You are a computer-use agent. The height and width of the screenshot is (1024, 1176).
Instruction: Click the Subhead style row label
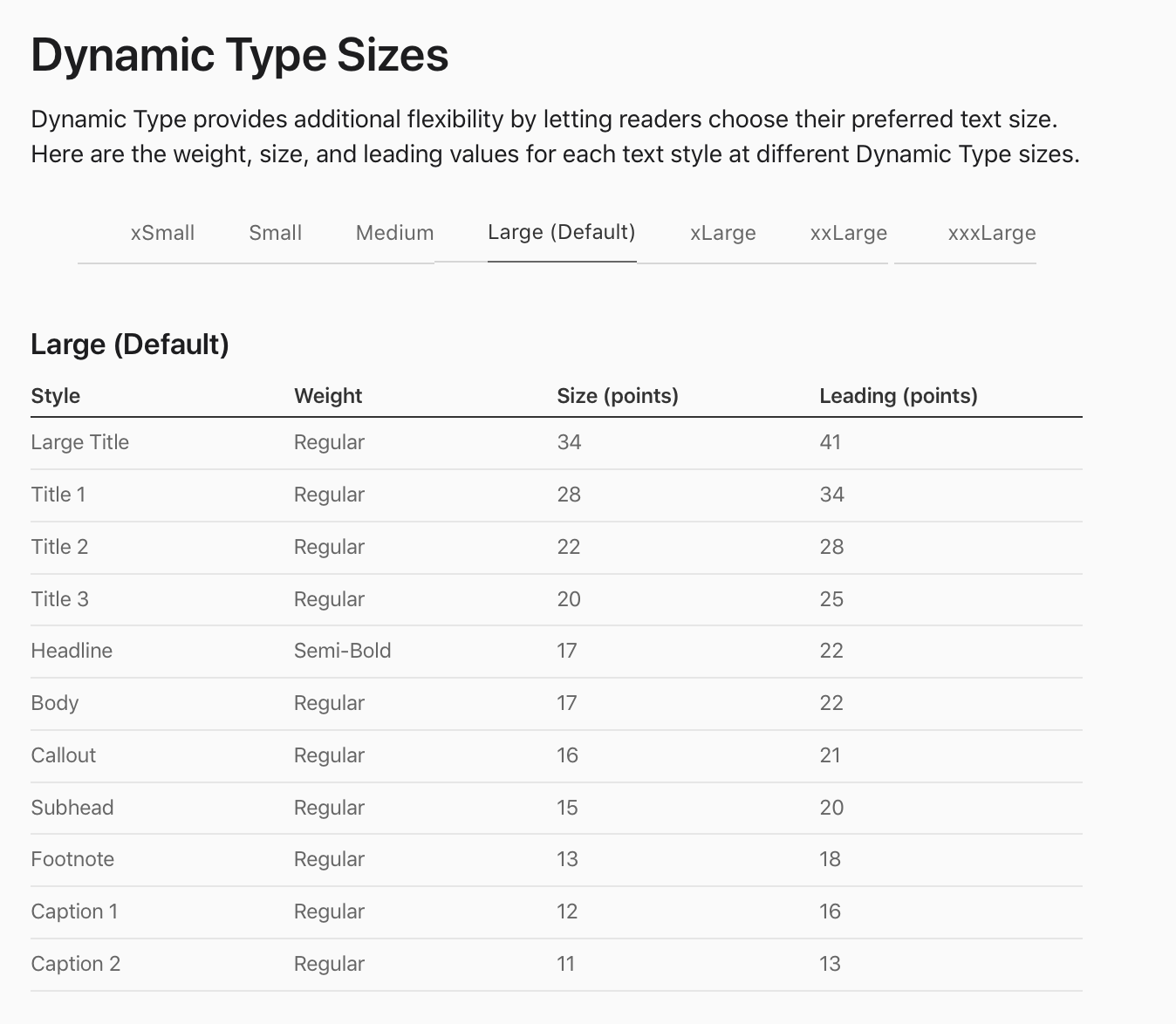(72, 808)
